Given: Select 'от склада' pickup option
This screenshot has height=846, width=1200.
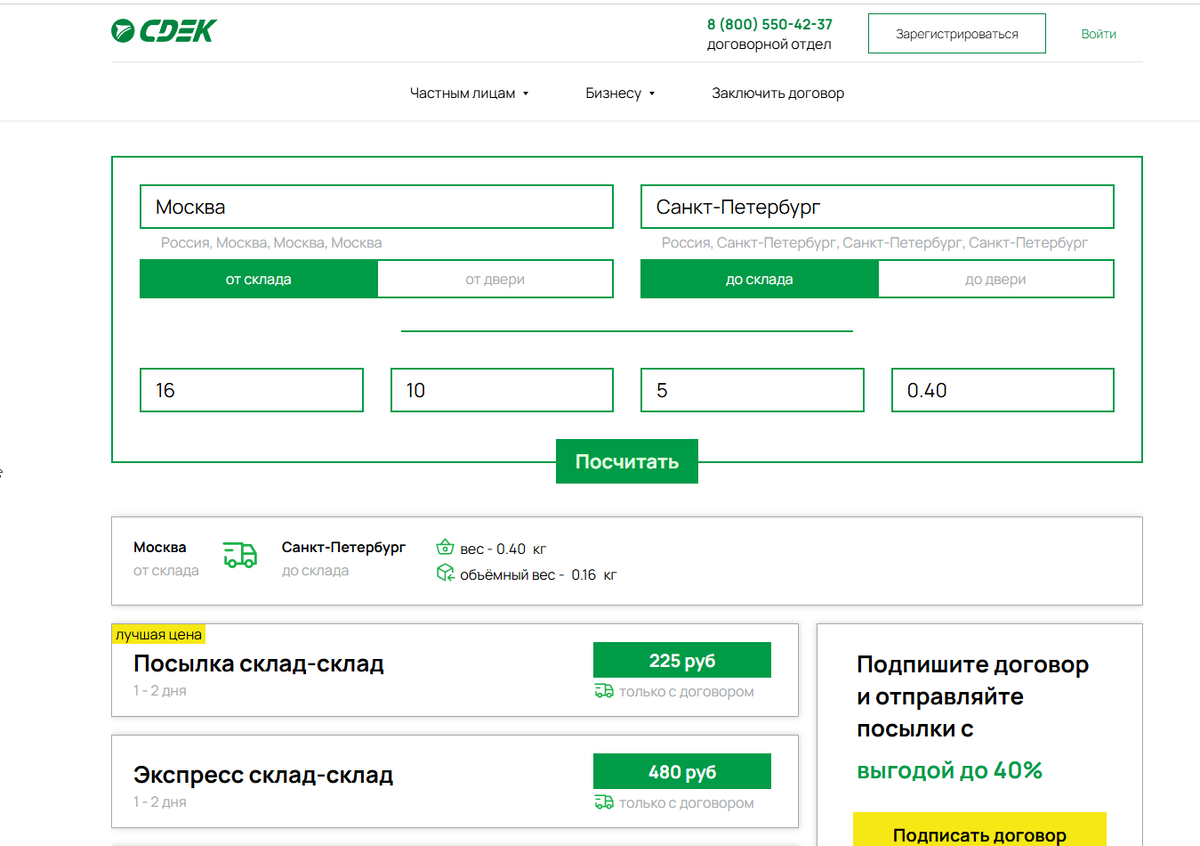Looking at the screenshot, I should click(259, 279).
